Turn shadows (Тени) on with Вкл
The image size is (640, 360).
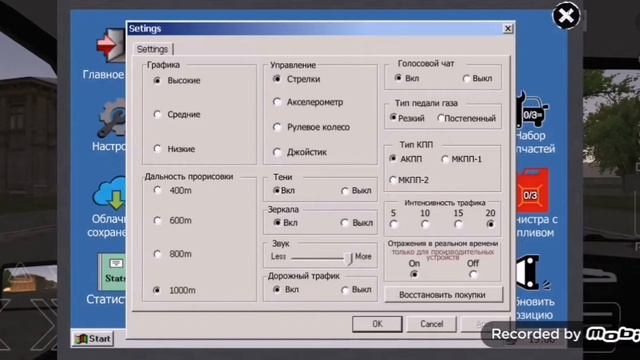[276, 191]
